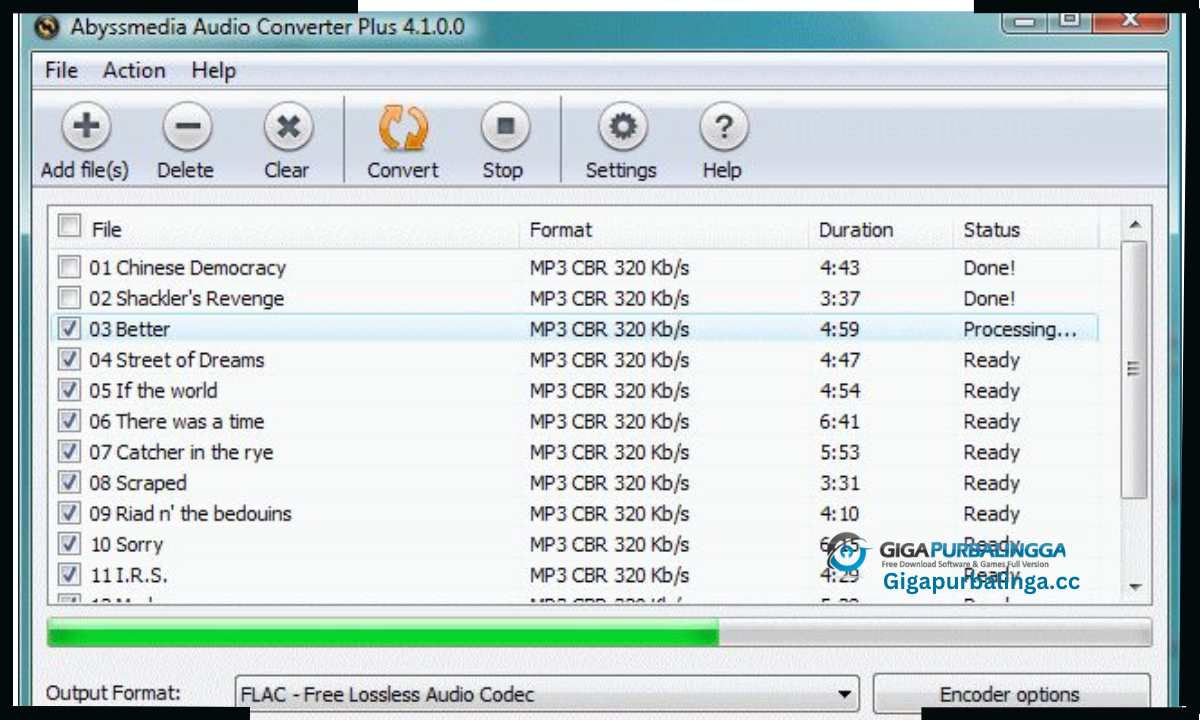Select the 01 Chinese Democracy file name

coord(187,268)
